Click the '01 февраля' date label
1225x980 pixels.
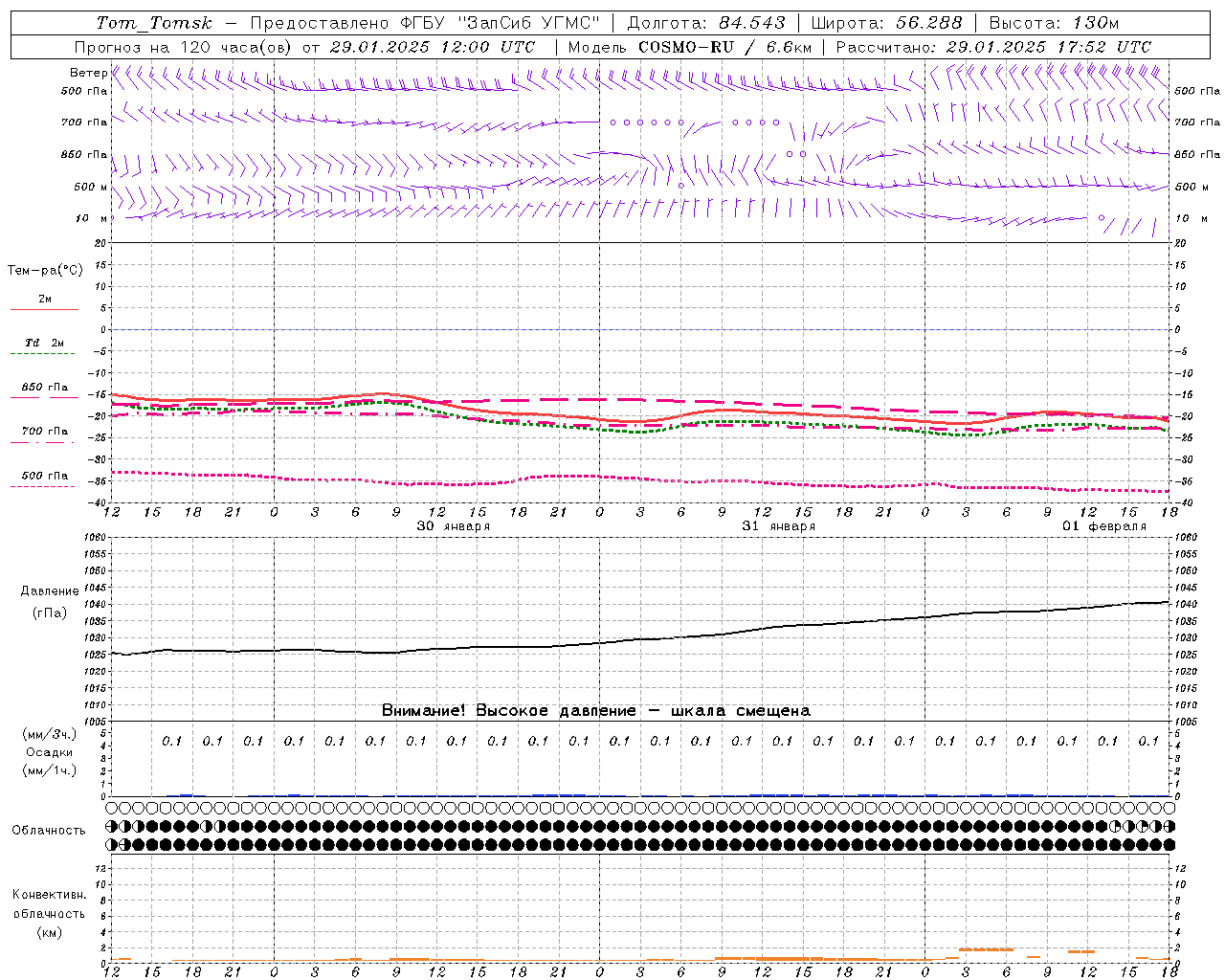click(x=1103, y=526)
